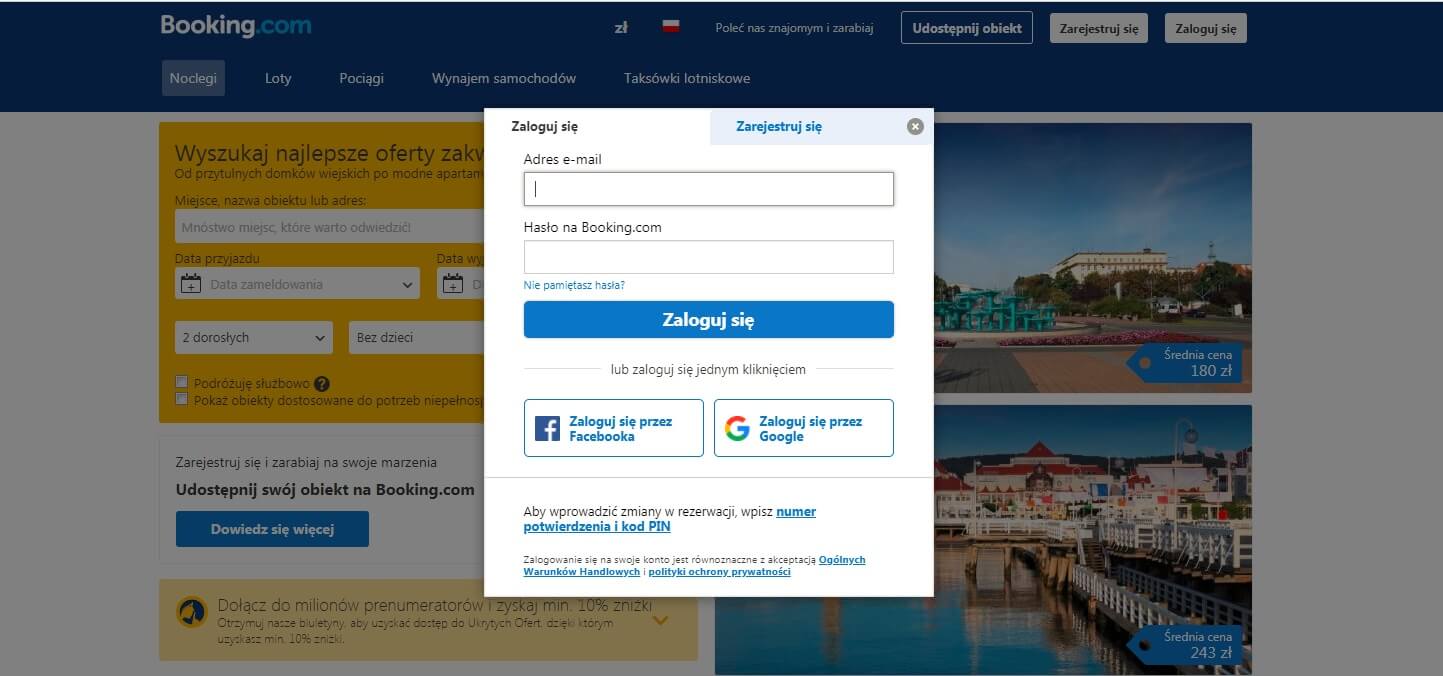Viewport: 1443px width, 676px height.
Task: Switch to the Zarejestruj się tab
Action: 779,127
